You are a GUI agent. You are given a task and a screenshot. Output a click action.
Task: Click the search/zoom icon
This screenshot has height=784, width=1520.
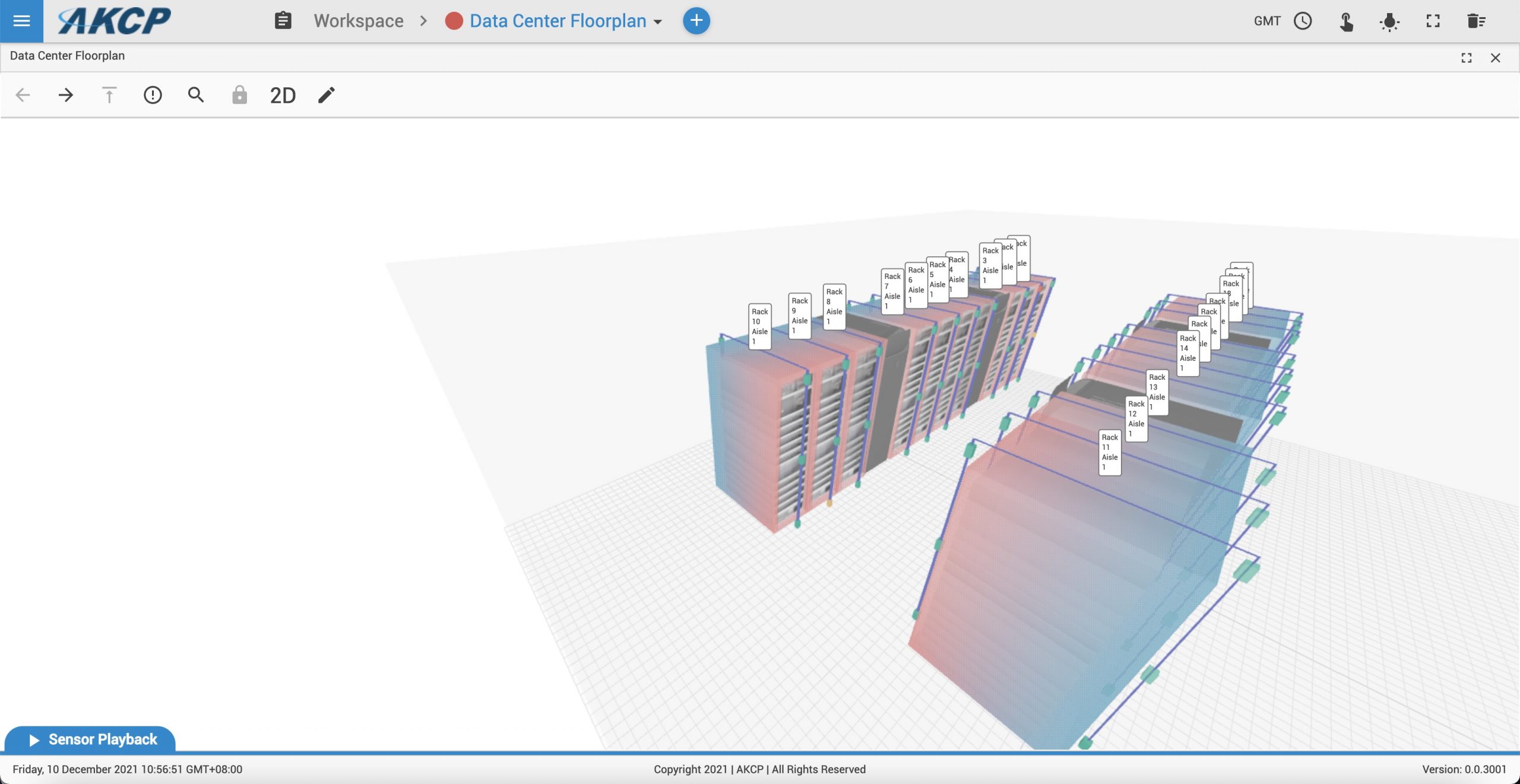[x=195, y=95]
